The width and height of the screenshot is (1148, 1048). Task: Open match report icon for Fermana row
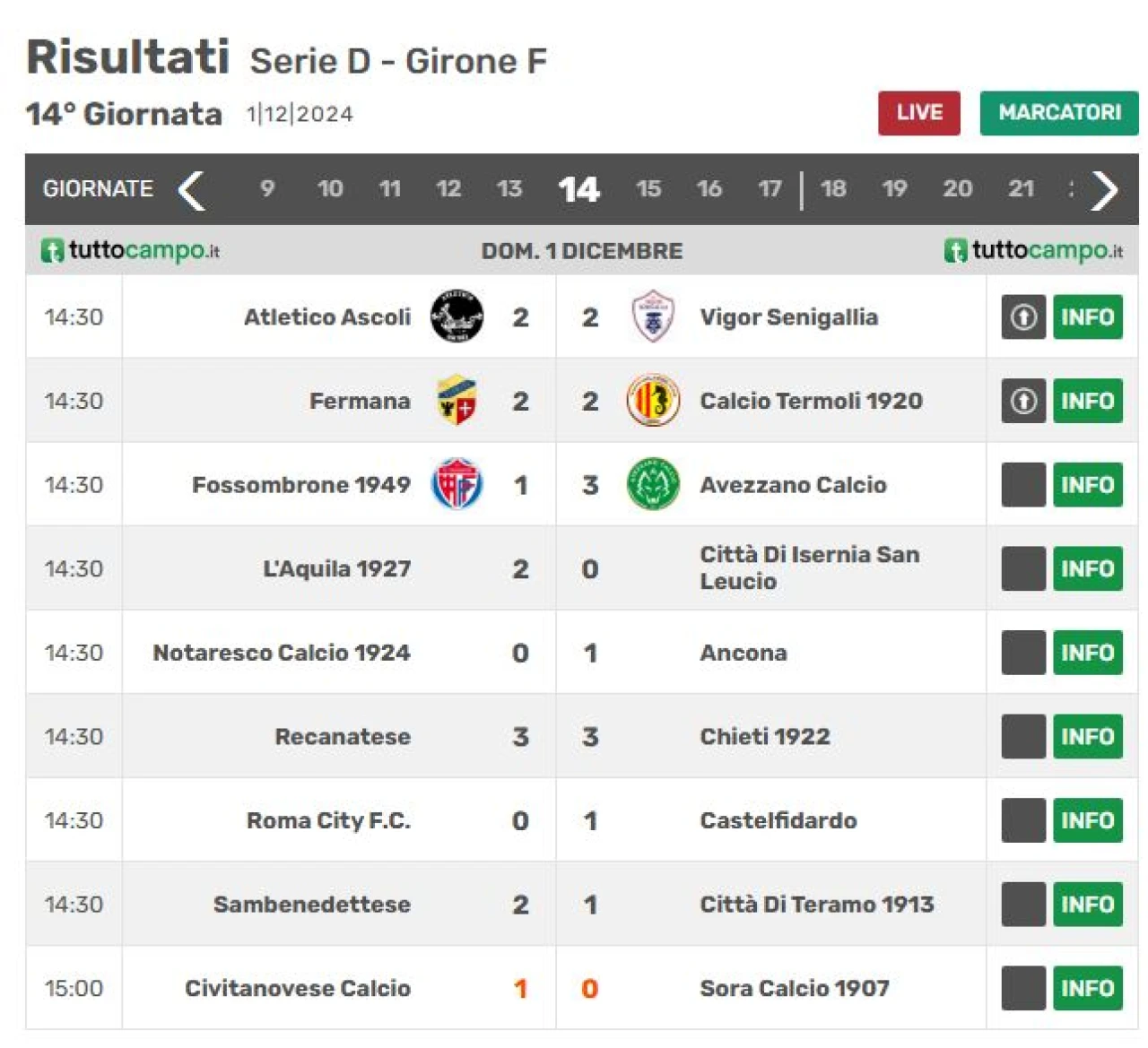(x=1023, y=401)
